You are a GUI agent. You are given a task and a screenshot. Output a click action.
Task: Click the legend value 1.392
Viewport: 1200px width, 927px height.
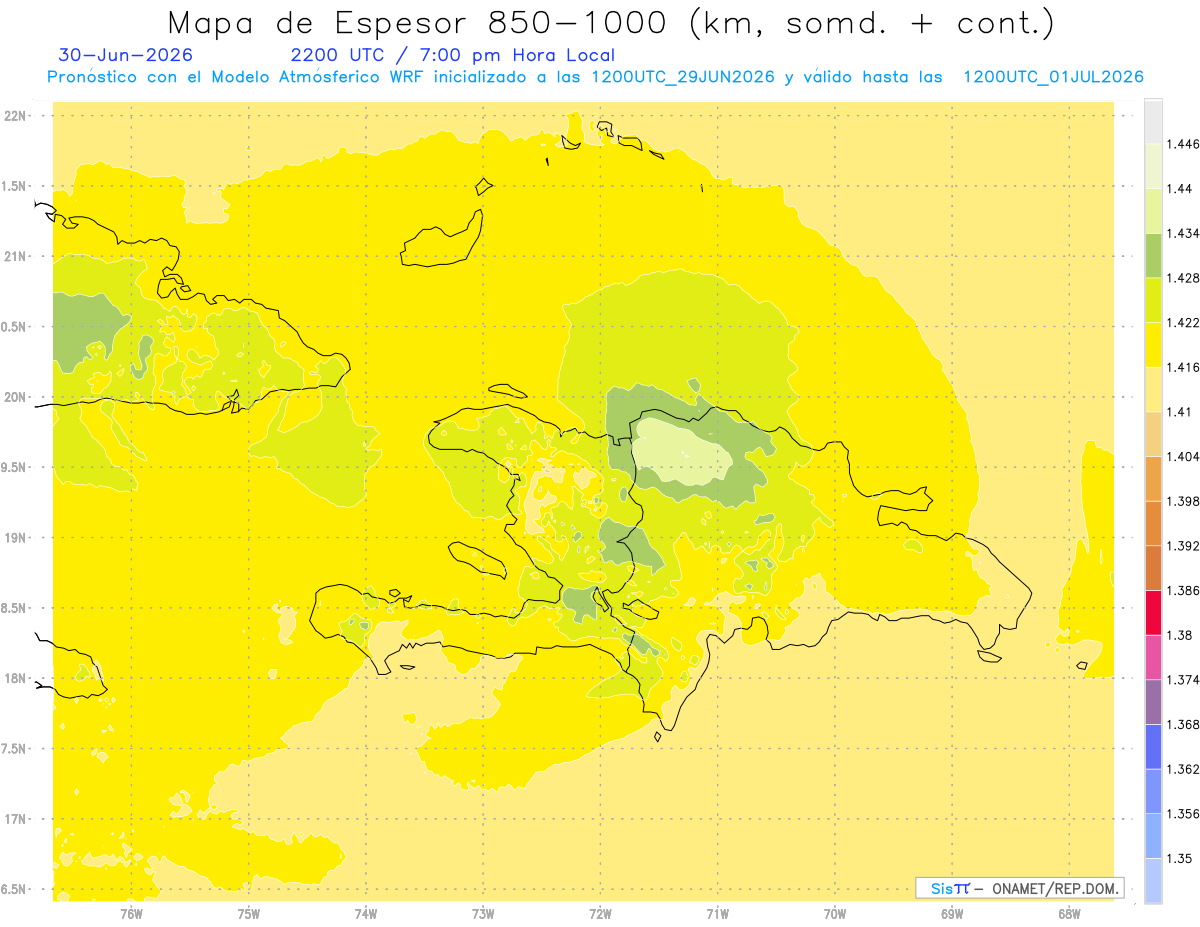coord(1184,546)
